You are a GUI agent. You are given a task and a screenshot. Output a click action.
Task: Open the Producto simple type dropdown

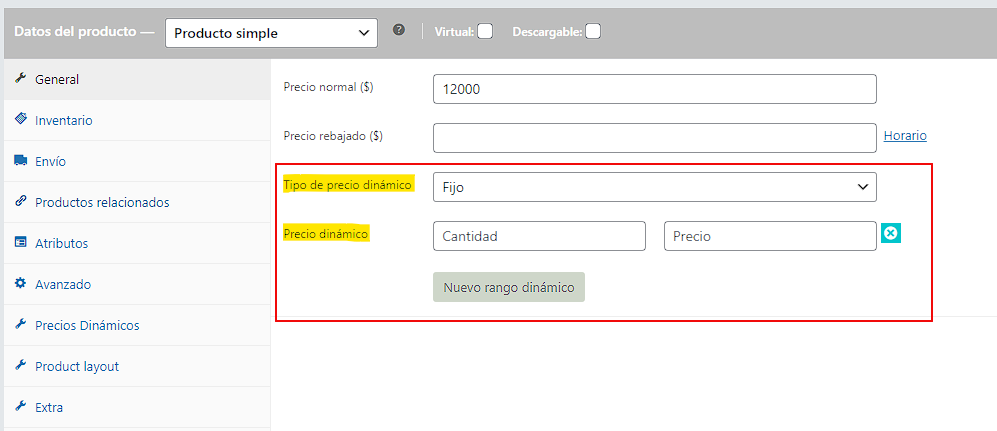point(271,33)
